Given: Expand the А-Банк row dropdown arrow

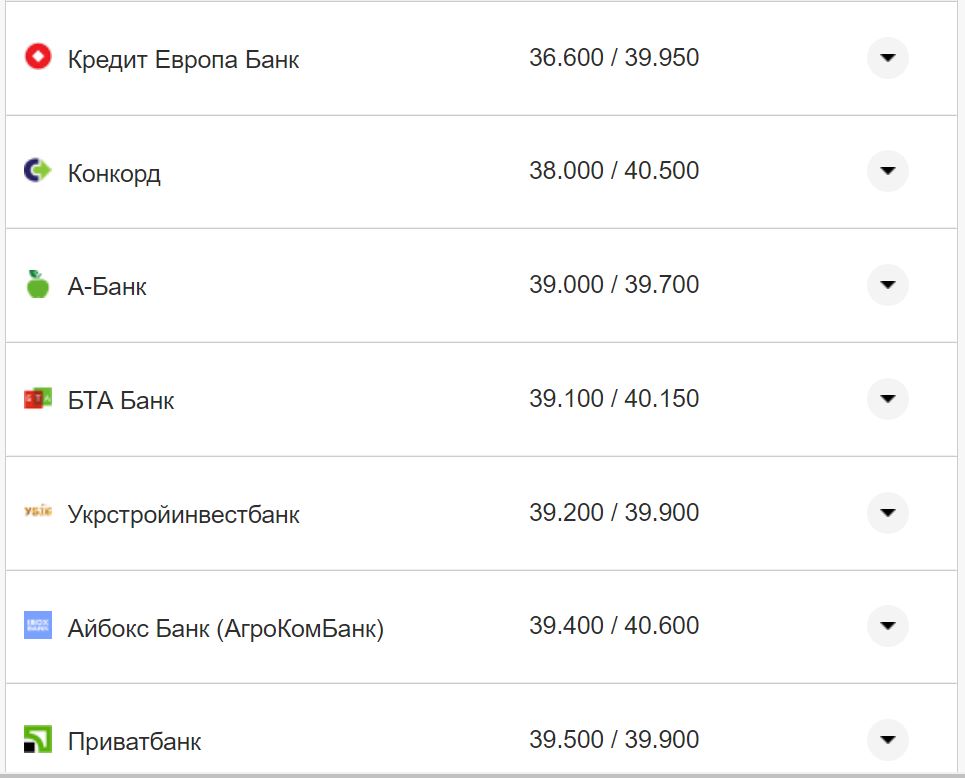Looking at the screenshot, I should (x=887, y=285).
